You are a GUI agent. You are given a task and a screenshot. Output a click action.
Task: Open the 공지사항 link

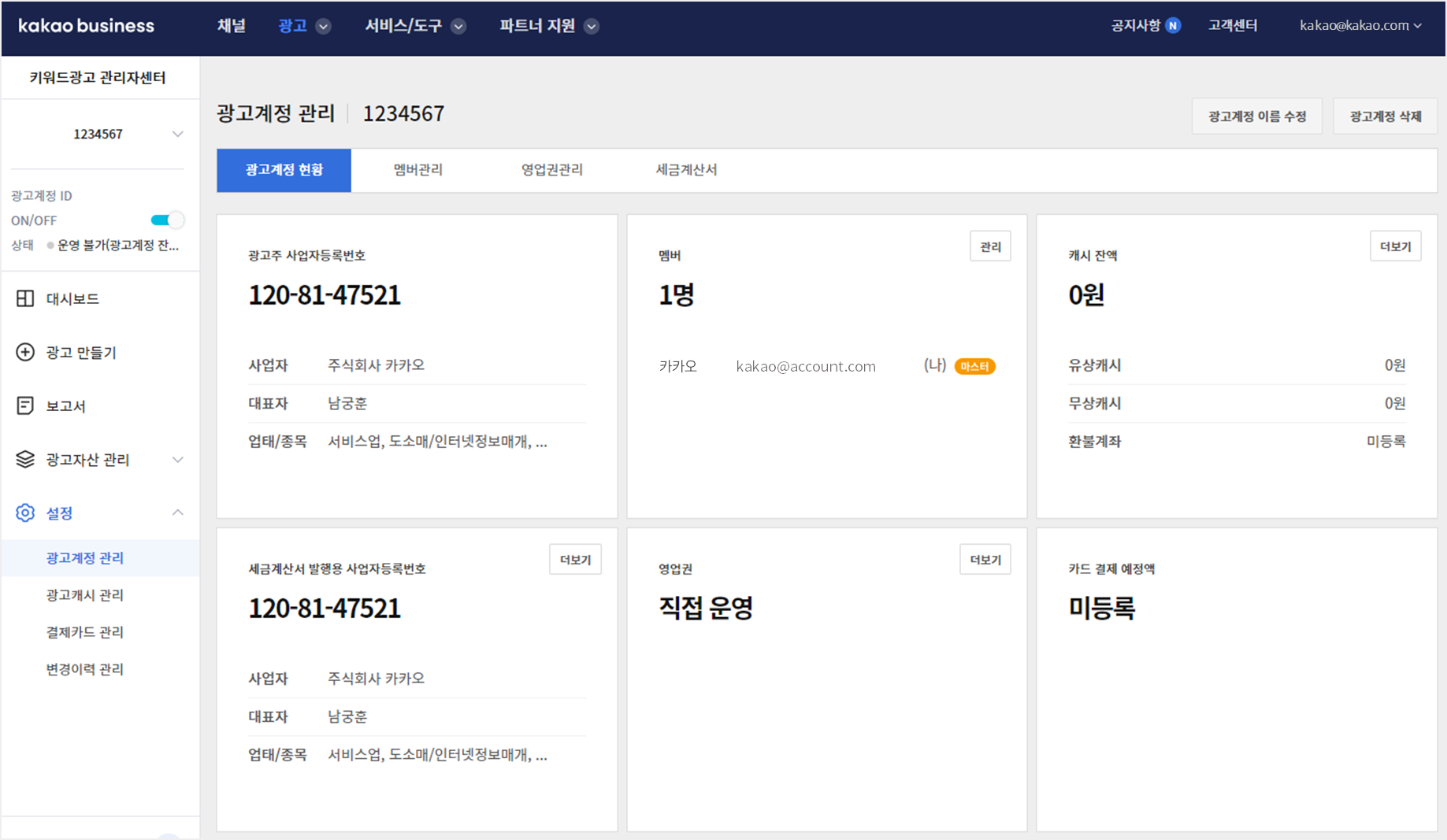(1135, 26)
